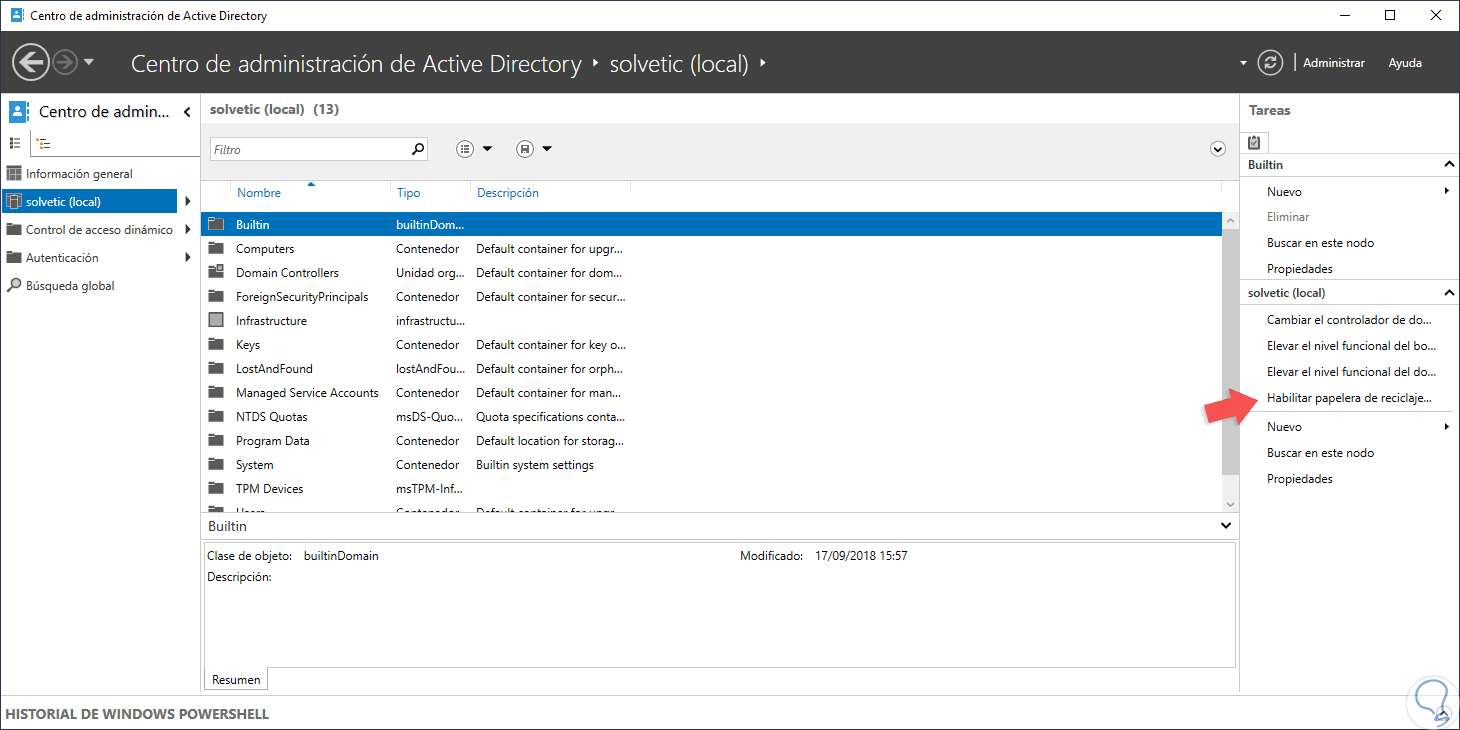Click Cambiar el controlador de dominio

point(1348,320)
